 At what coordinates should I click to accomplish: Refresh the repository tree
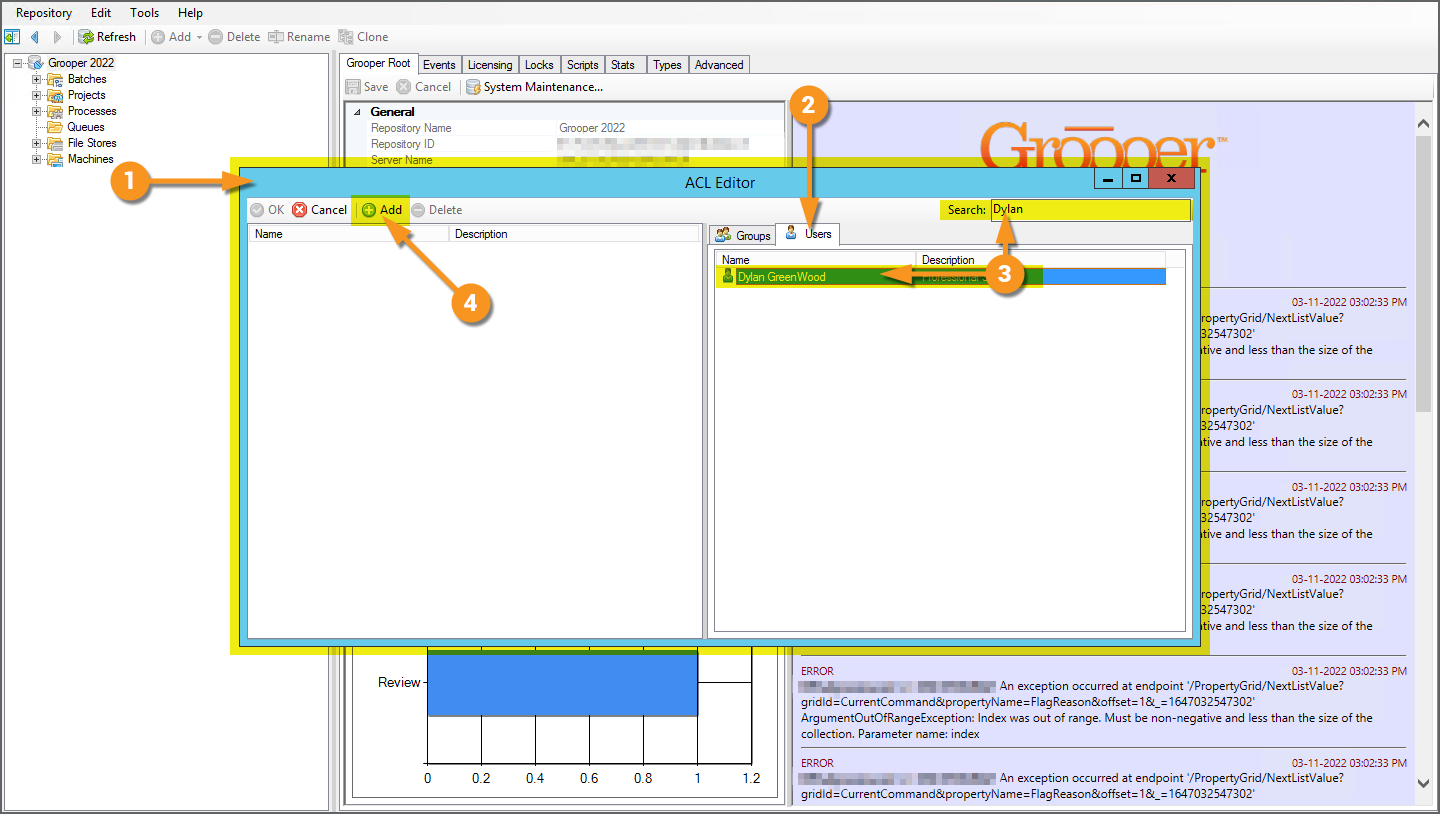click(x=107, y=37)
